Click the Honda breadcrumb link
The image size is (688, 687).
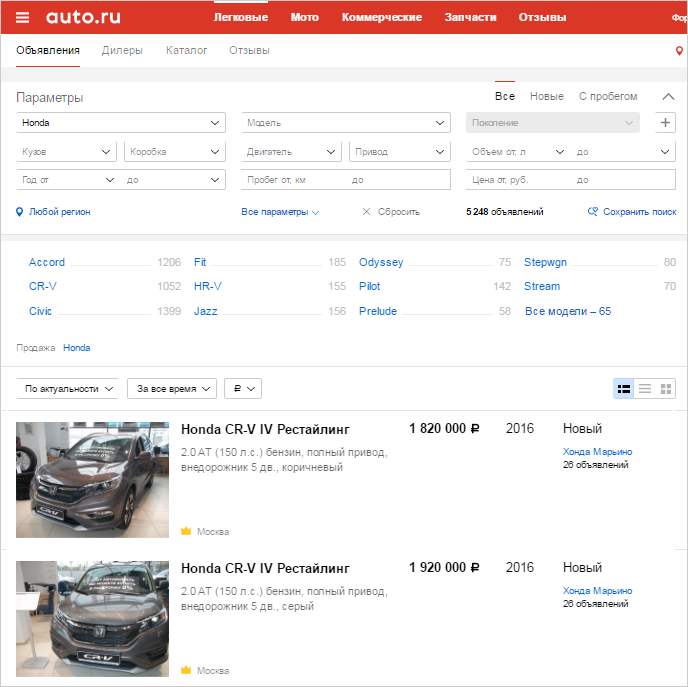tap(77, 348)
